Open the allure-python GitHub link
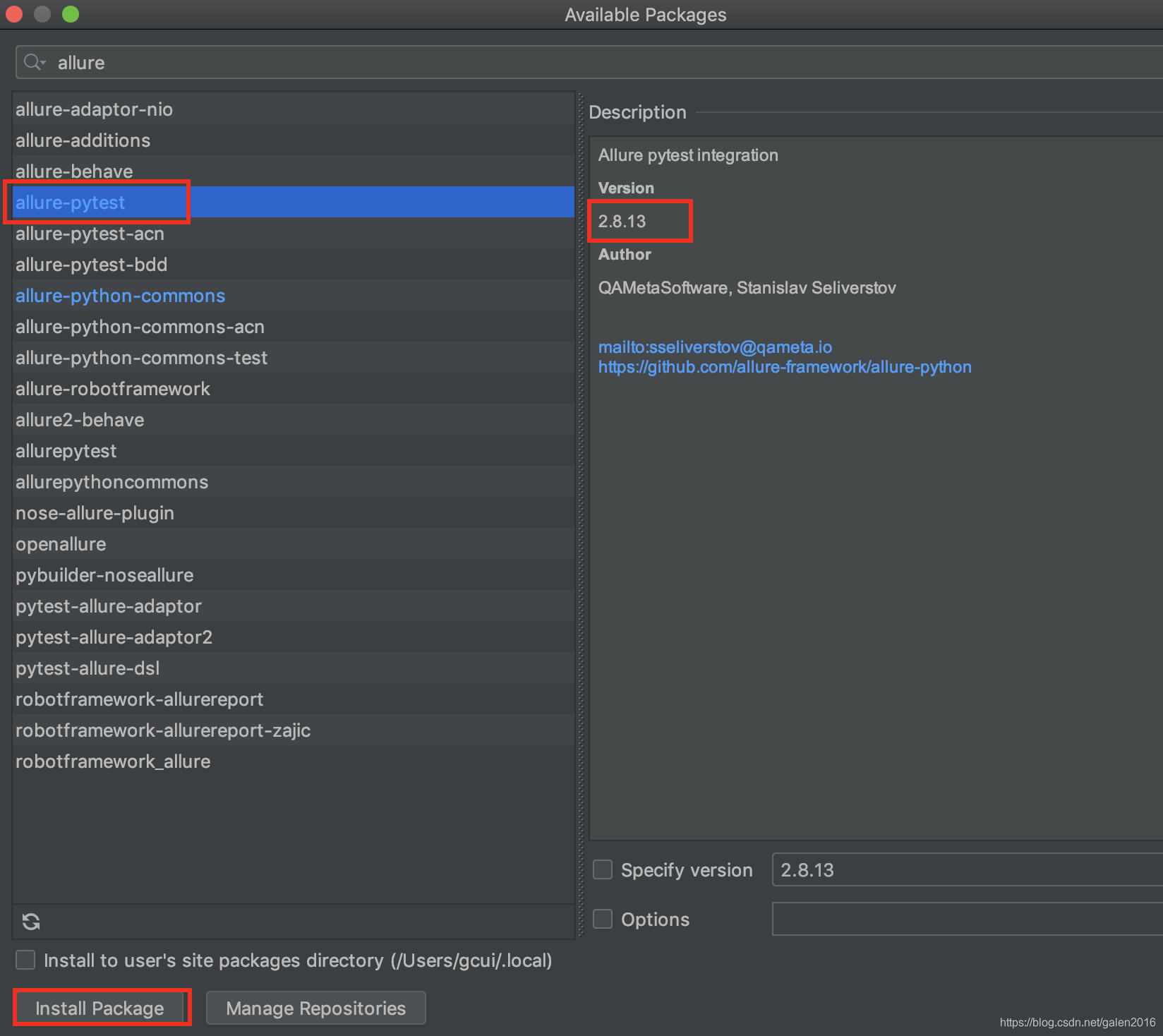The height and width of the screenshot is (1036, 1163). pos(785,367)
